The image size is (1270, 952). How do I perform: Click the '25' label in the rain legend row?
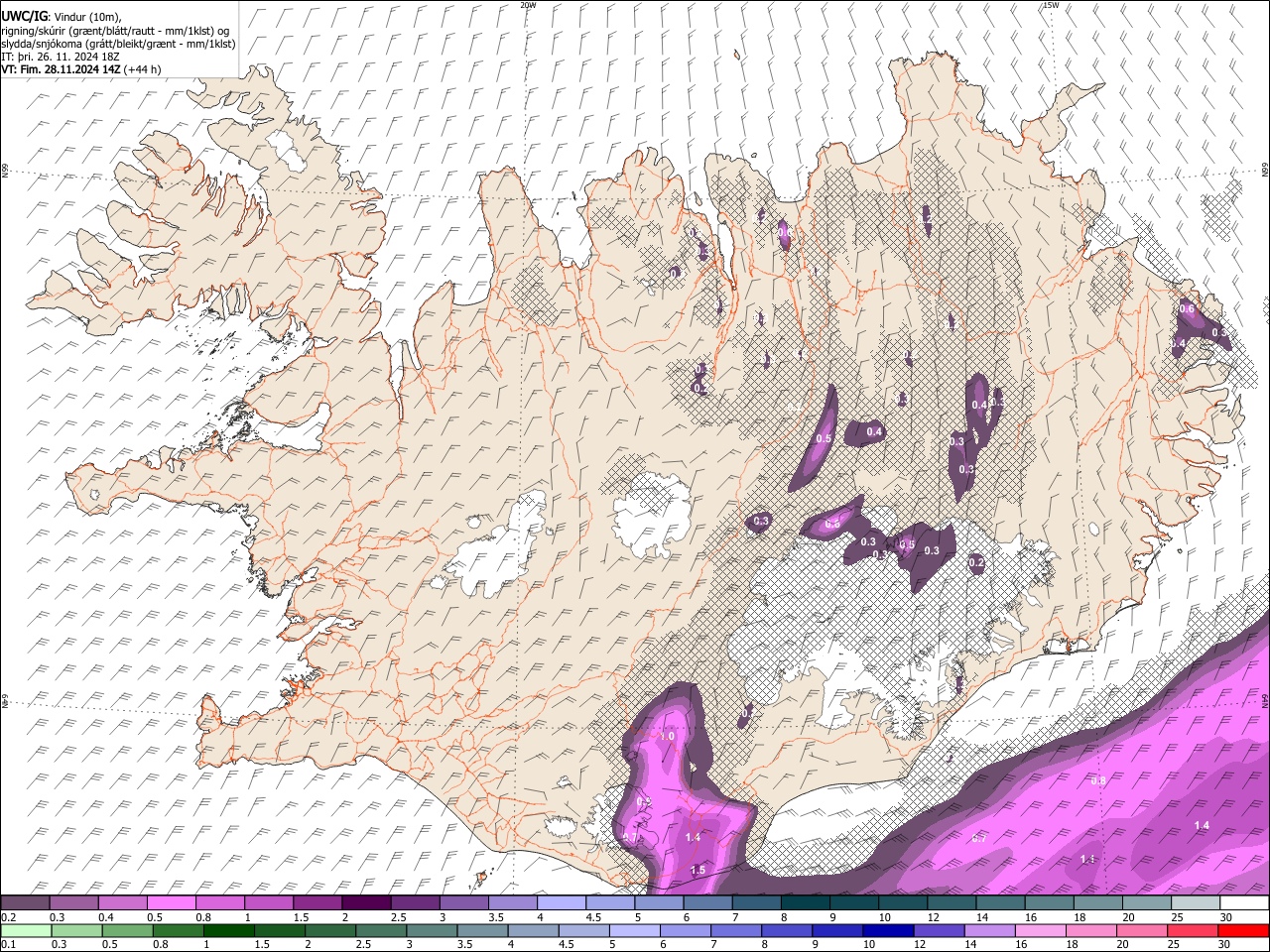[x=1176, y=945]
